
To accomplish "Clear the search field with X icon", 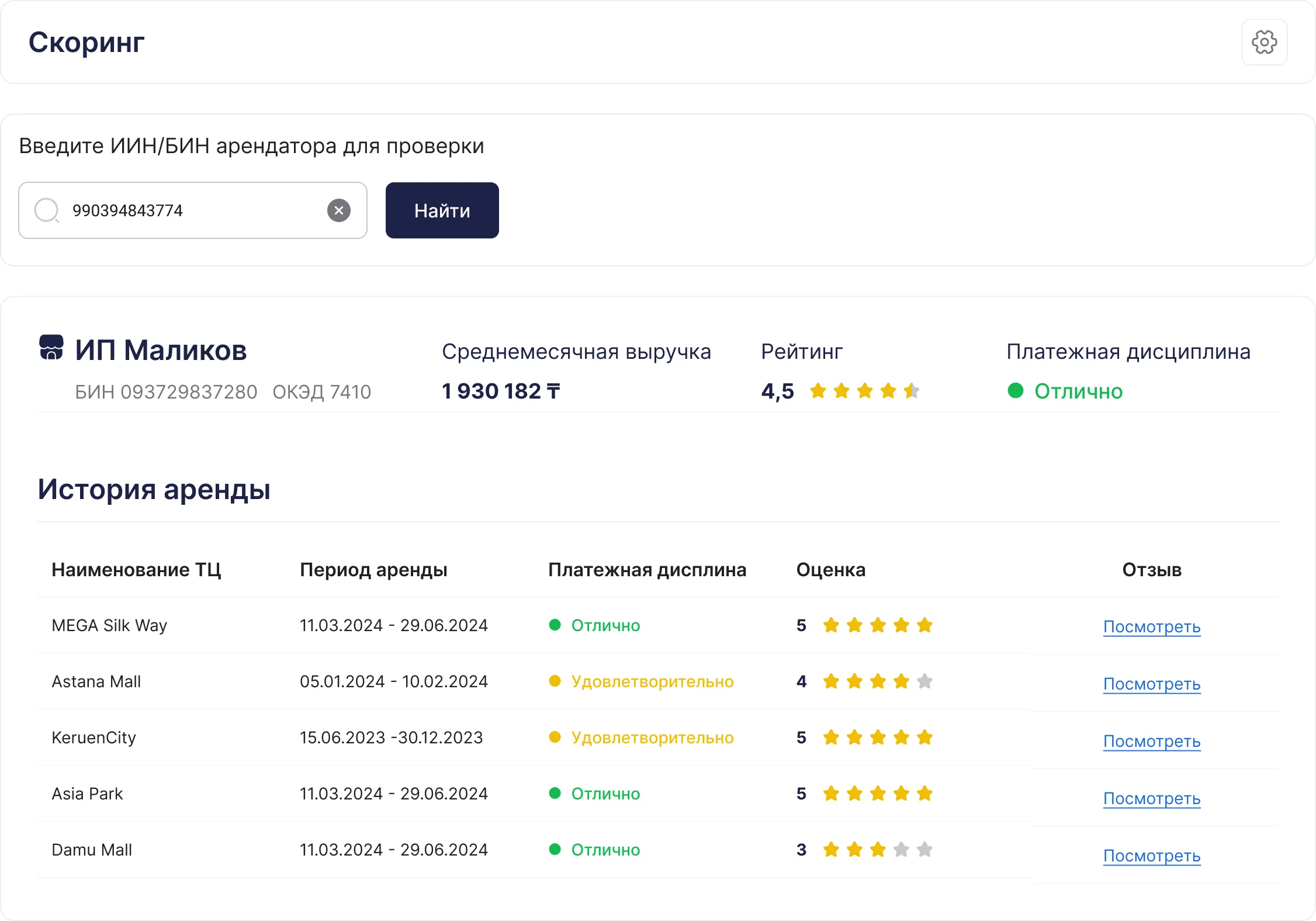I will click(x=339, y=210).
